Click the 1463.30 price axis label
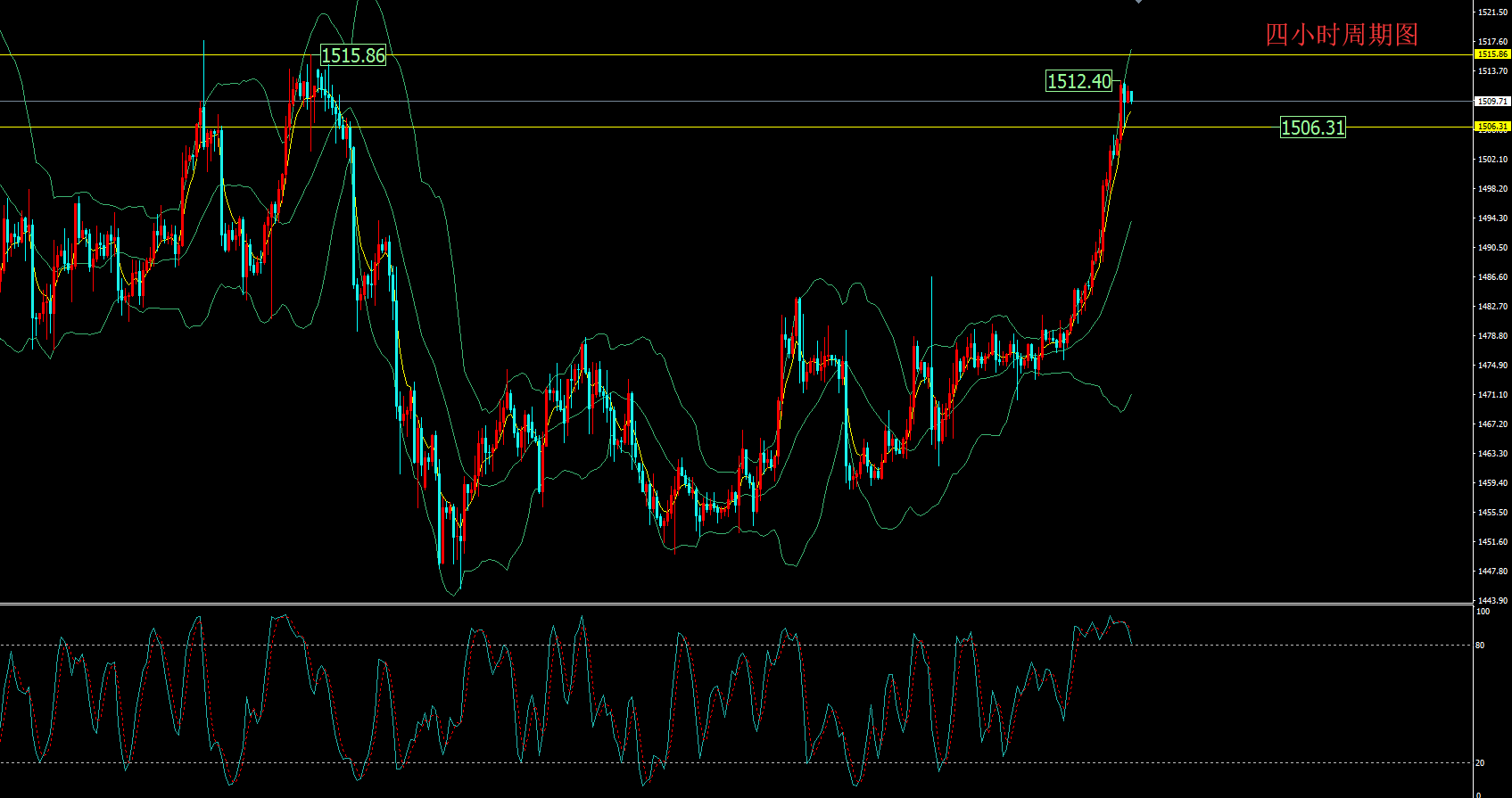The image size is (1512, 798). click(1492, 454)
